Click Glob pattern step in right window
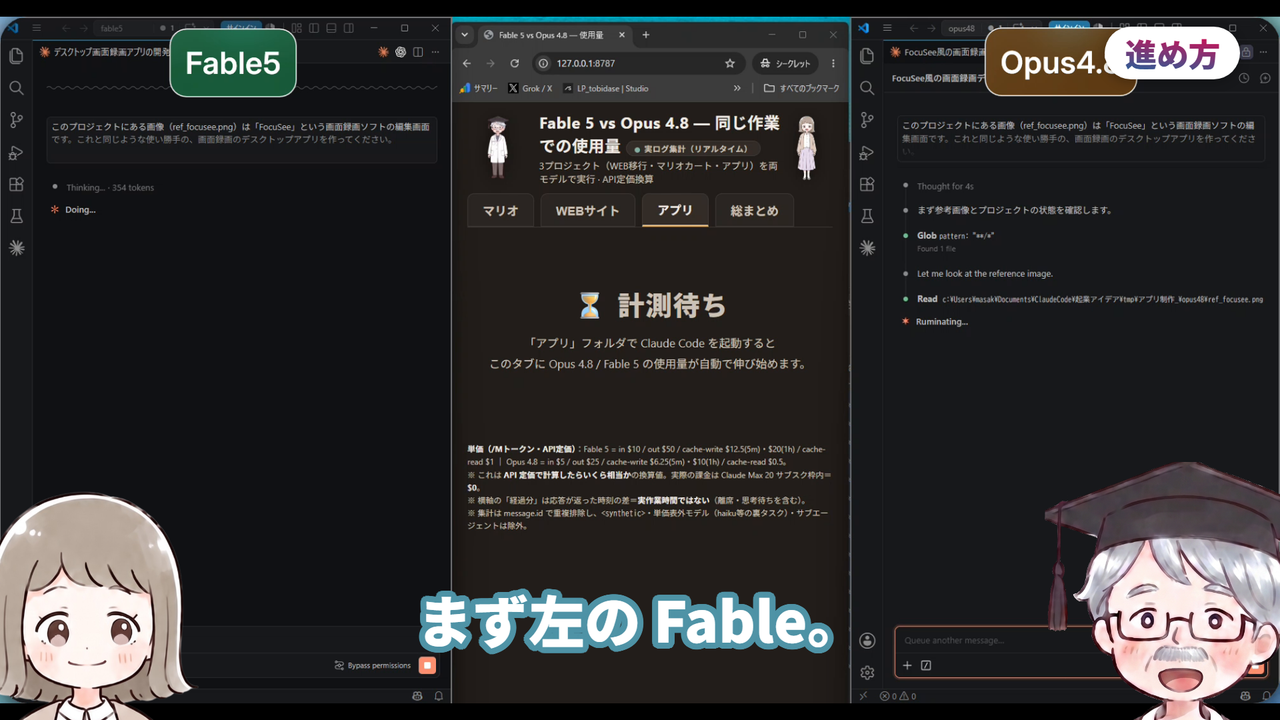The height and width of the screenshot is (720, 1280). tap(956, 236)
